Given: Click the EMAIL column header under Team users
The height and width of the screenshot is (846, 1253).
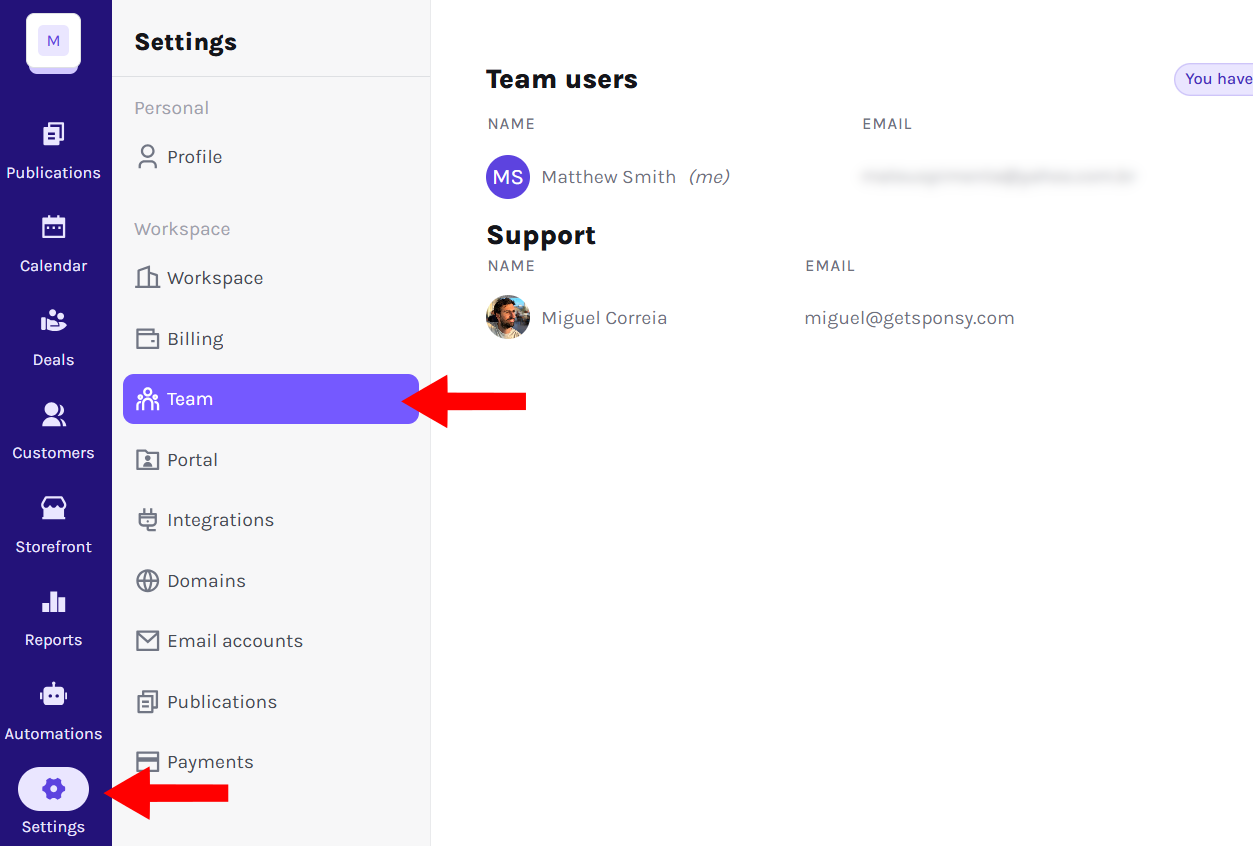Looking at the screenshot, I should tap(887, 124).
